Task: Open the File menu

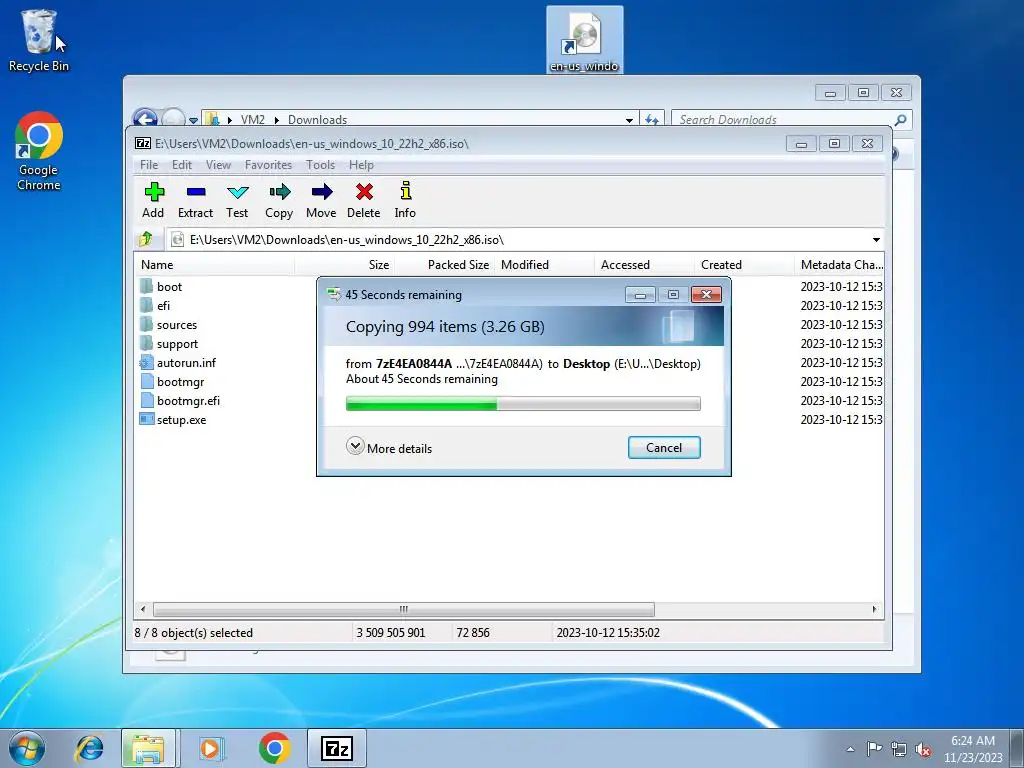Action: [x=149, y=165]
